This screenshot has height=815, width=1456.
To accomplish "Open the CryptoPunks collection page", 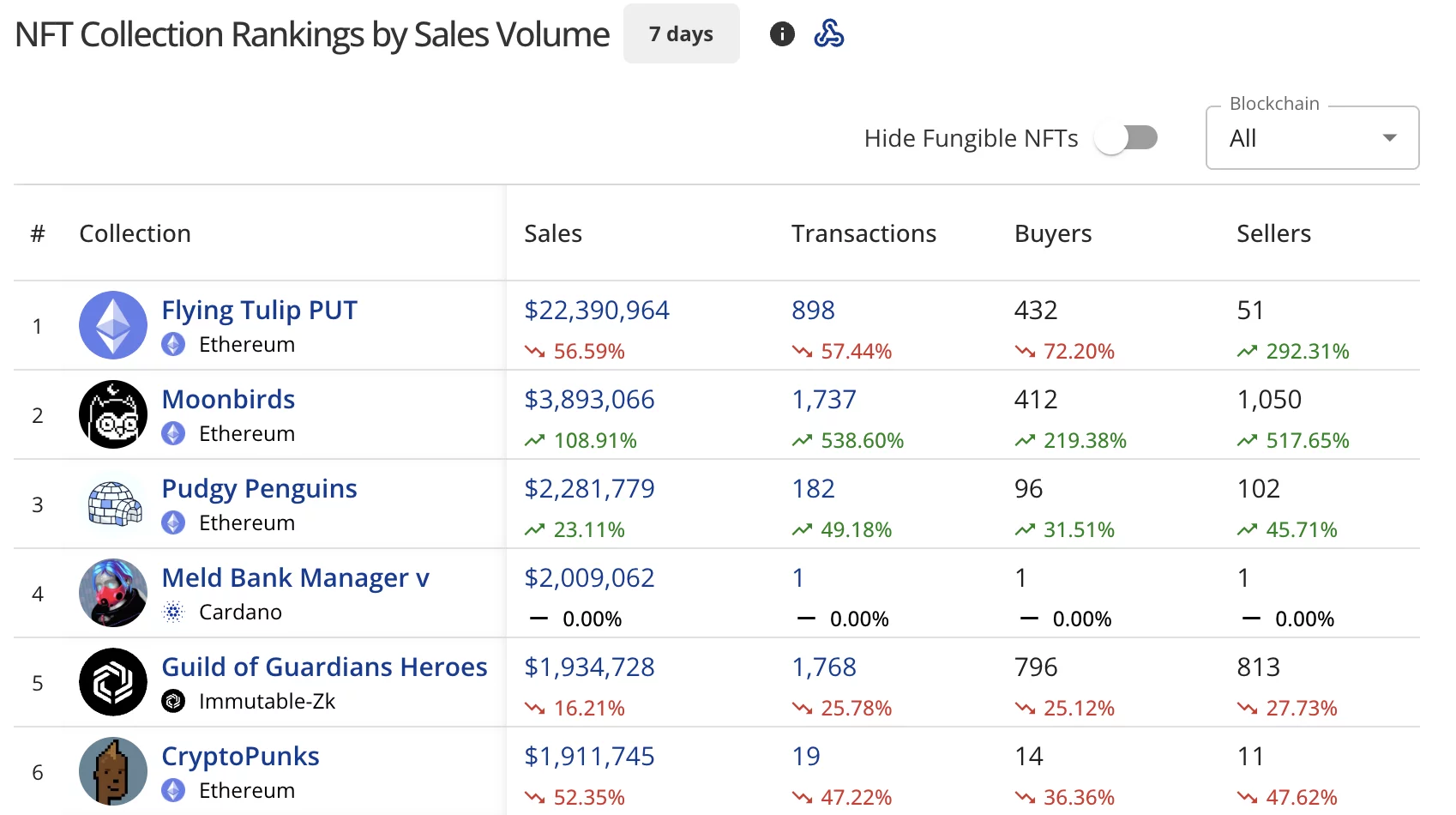I will coord(241,756).
